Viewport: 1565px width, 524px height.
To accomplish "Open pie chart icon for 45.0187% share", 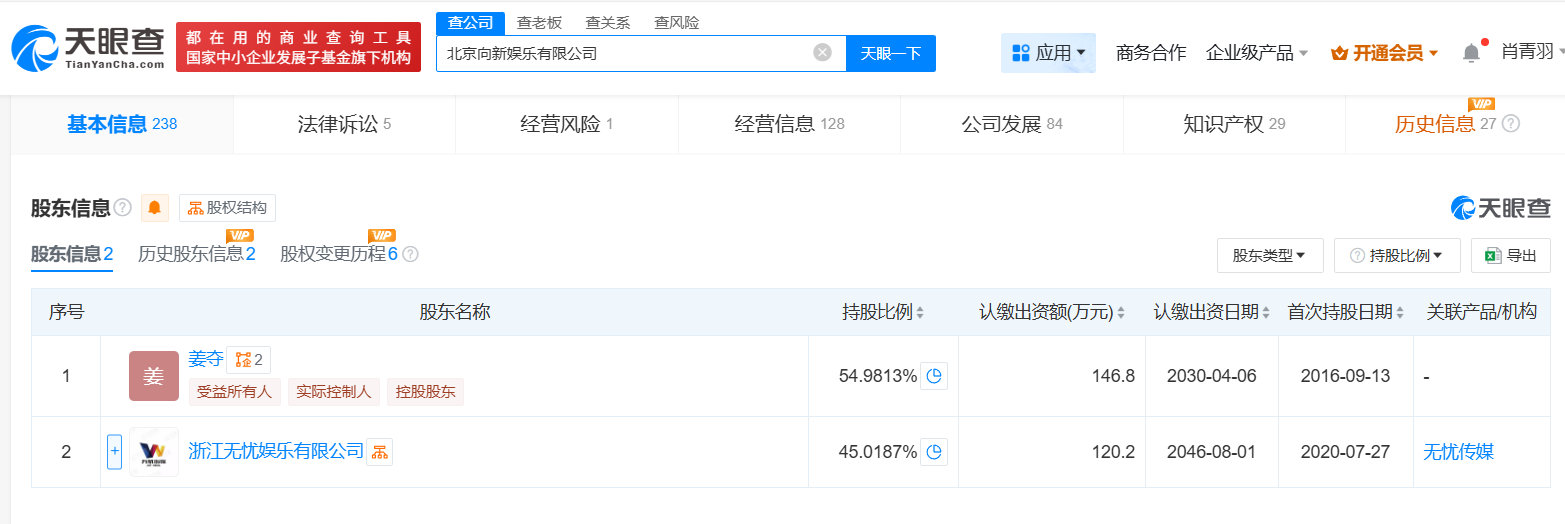I will pyautogui.click(x=934, y=452).
